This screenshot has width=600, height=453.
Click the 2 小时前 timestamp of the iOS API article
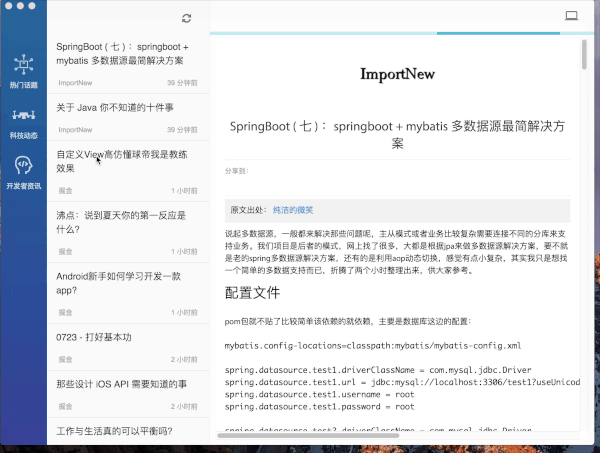tap(184, 406)
